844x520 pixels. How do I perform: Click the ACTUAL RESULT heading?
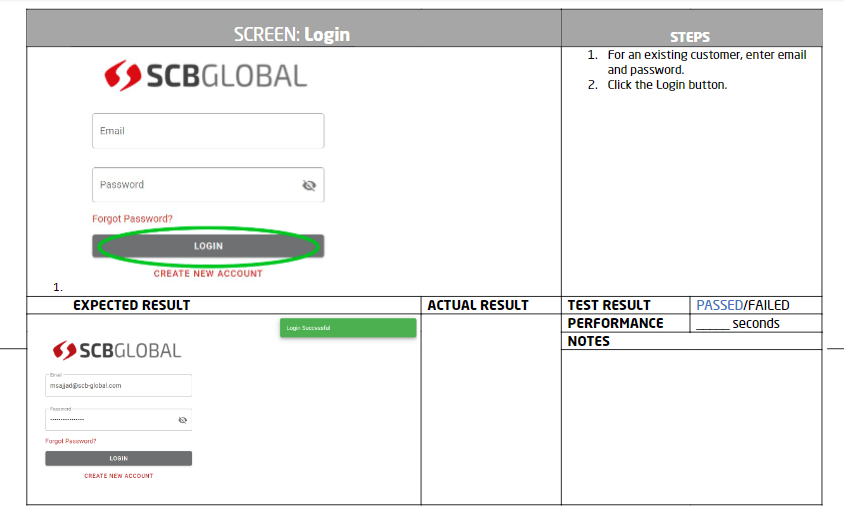coord(478,305)
